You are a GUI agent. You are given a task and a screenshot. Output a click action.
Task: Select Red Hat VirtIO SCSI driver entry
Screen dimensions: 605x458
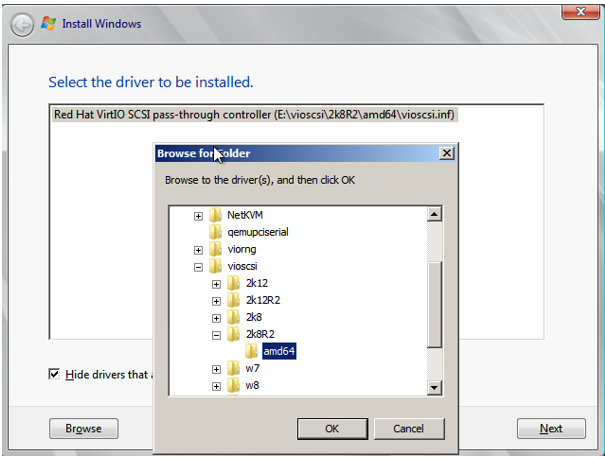point(254,114)
